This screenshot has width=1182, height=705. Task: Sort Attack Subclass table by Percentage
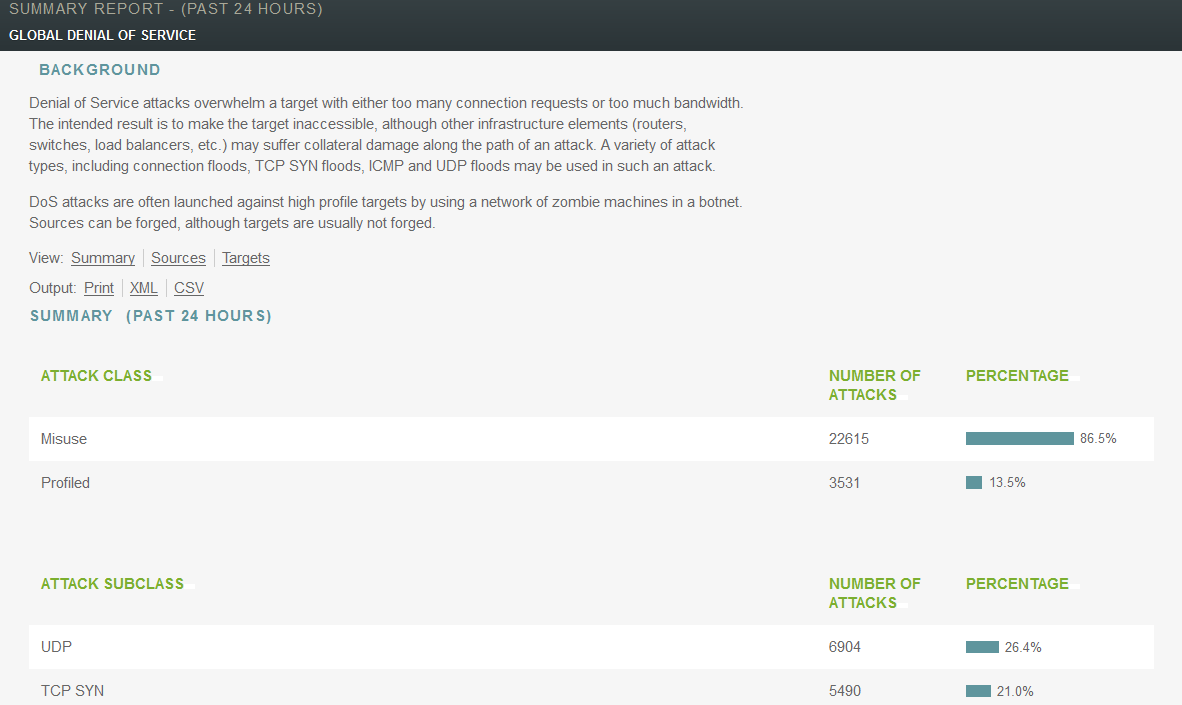1017,584
